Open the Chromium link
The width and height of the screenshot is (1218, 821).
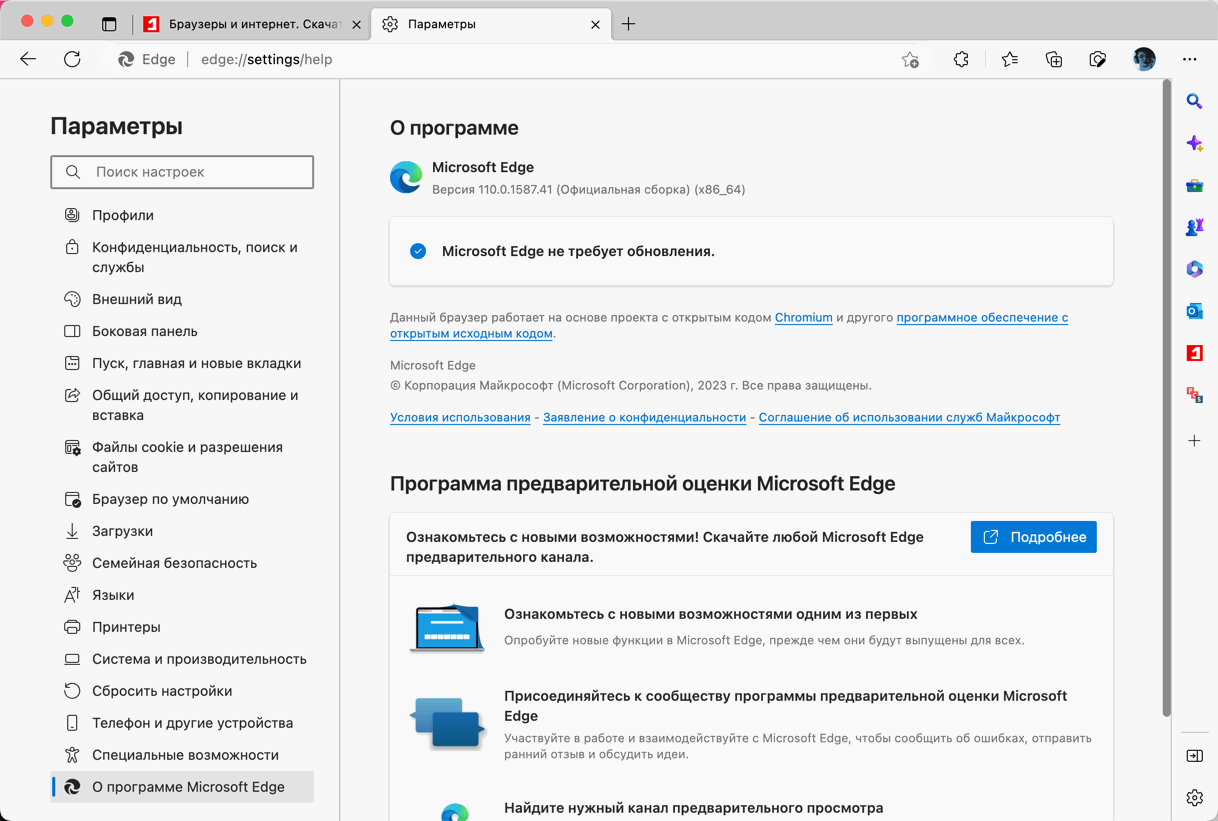pyautogui.click(x=803, y=317)
